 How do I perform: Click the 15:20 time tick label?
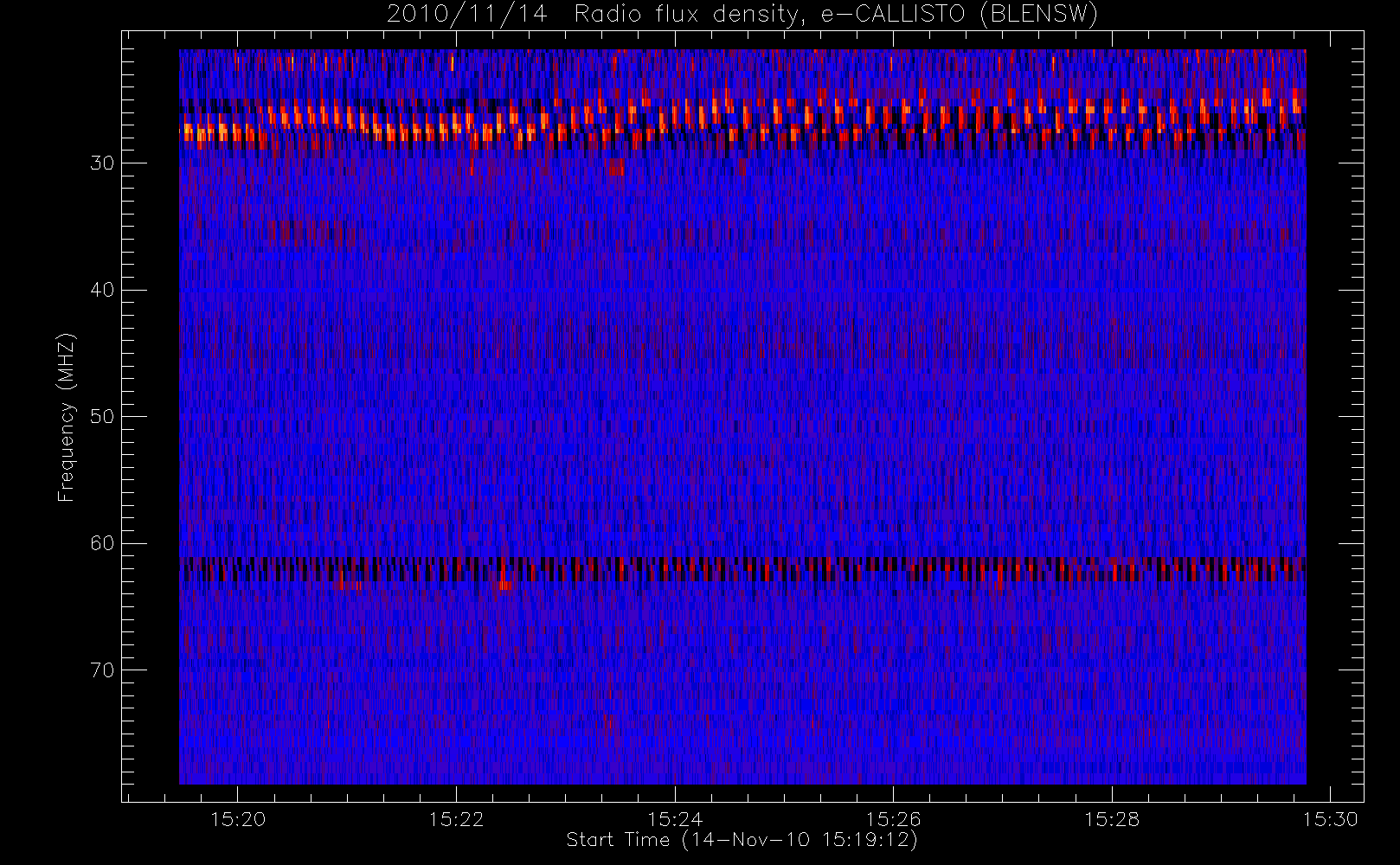[x=238, y=819]
